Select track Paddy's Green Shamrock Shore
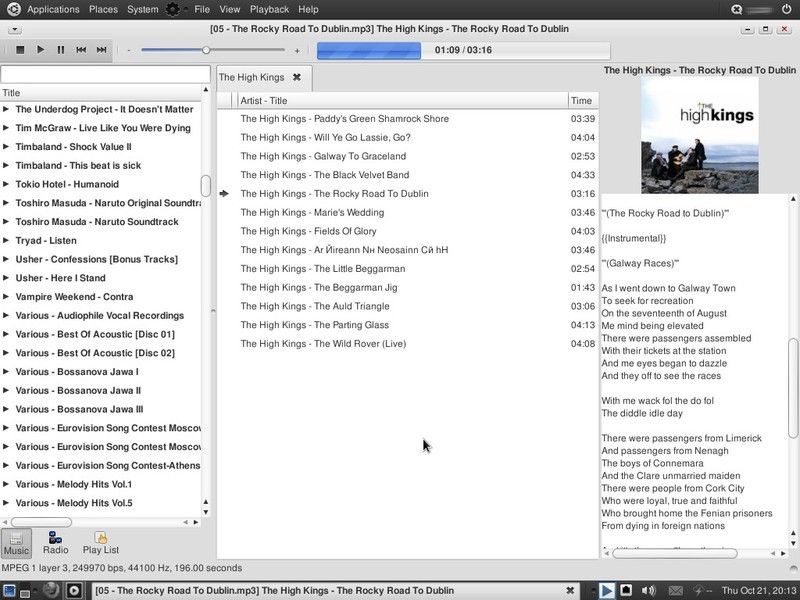 [x=407, y=119]
